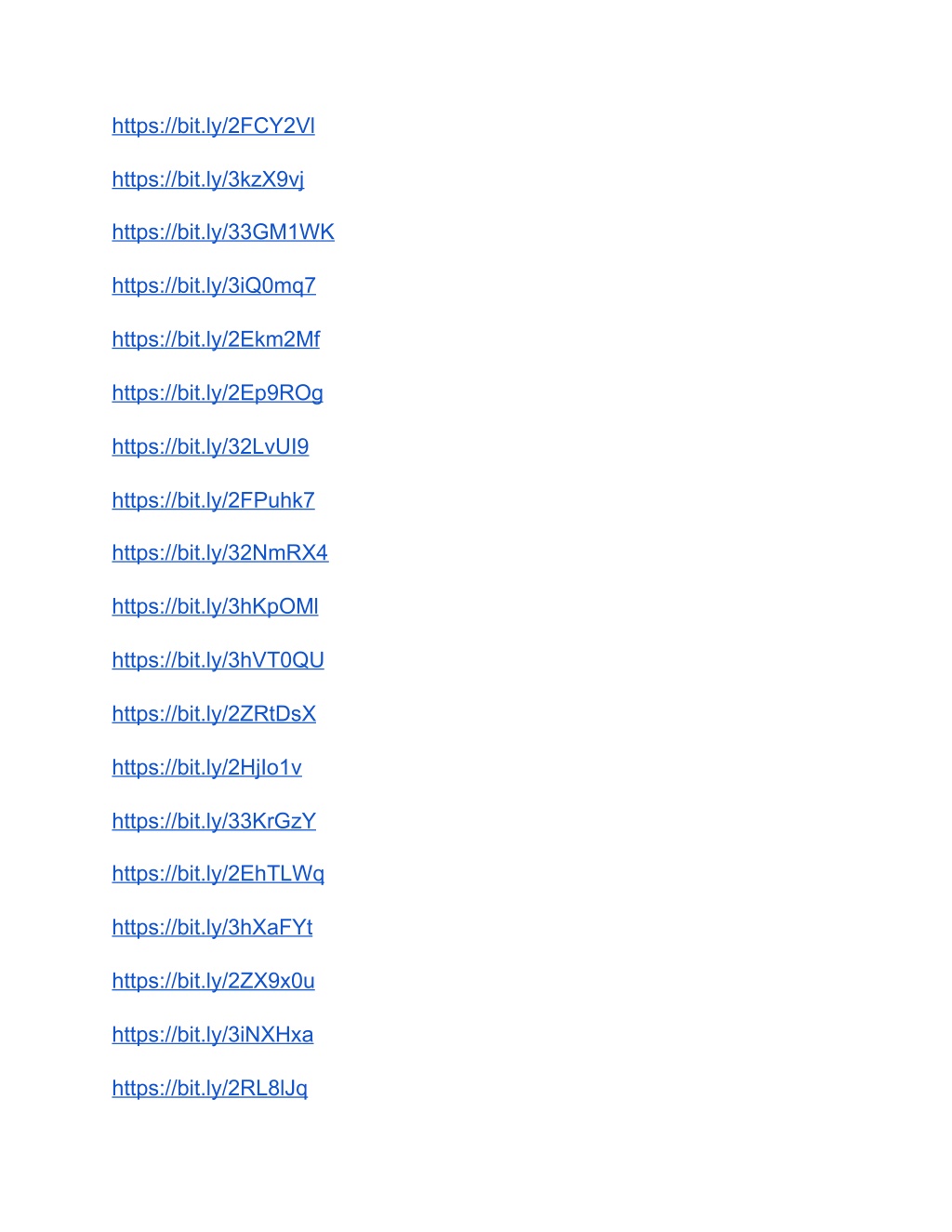This screenshot has width=952, height=1232.
Task: Click the bit.ly/3hXaFYt hyperlink
Action: pyautogui.click(x=212, y=928)
